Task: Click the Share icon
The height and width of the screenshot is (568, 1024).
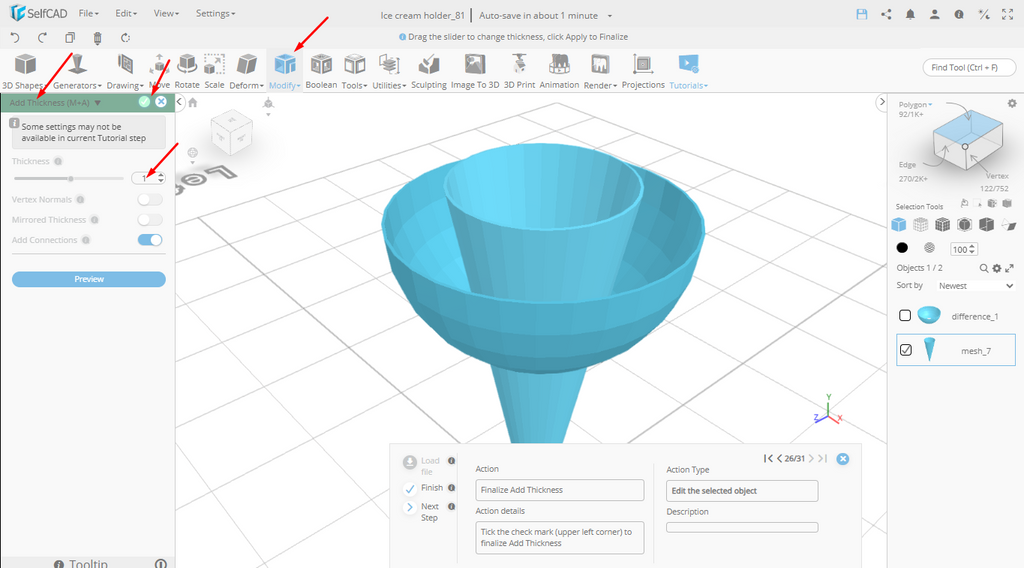Action: pyautogui.click(x=886, y=14)
